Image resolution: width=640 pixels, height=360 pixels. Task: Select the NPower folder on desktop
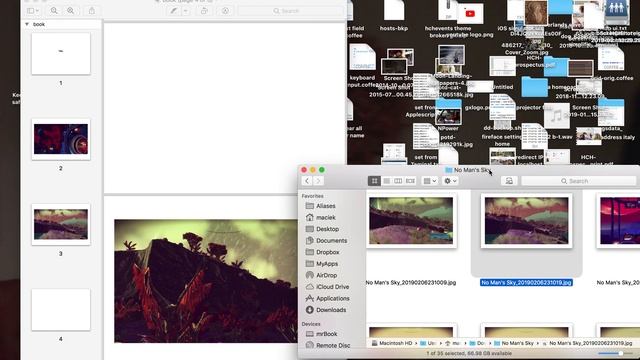click(x=448, y=116)
